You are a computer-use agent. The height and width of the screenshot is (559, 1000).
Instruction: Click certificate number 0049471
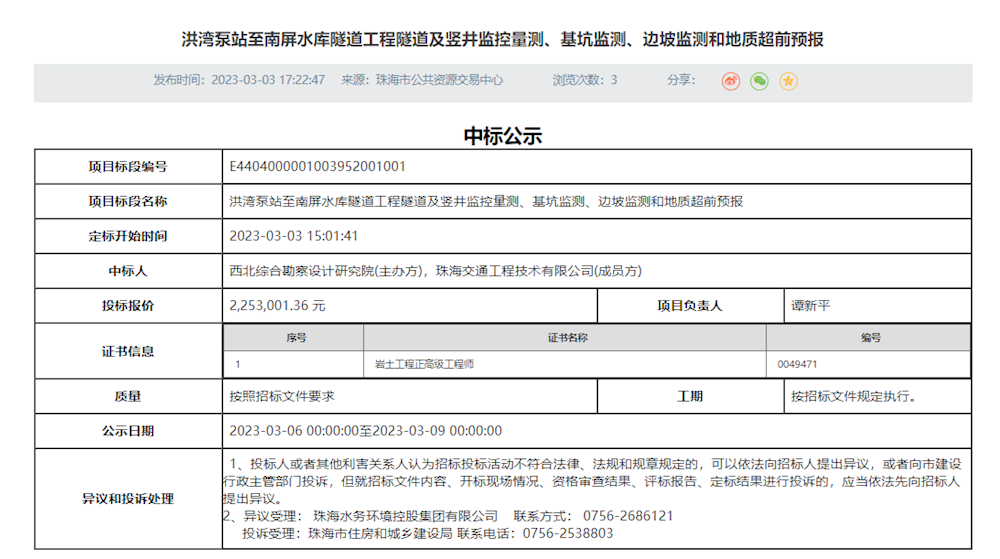pyautogui.click(x=797, y=364)
